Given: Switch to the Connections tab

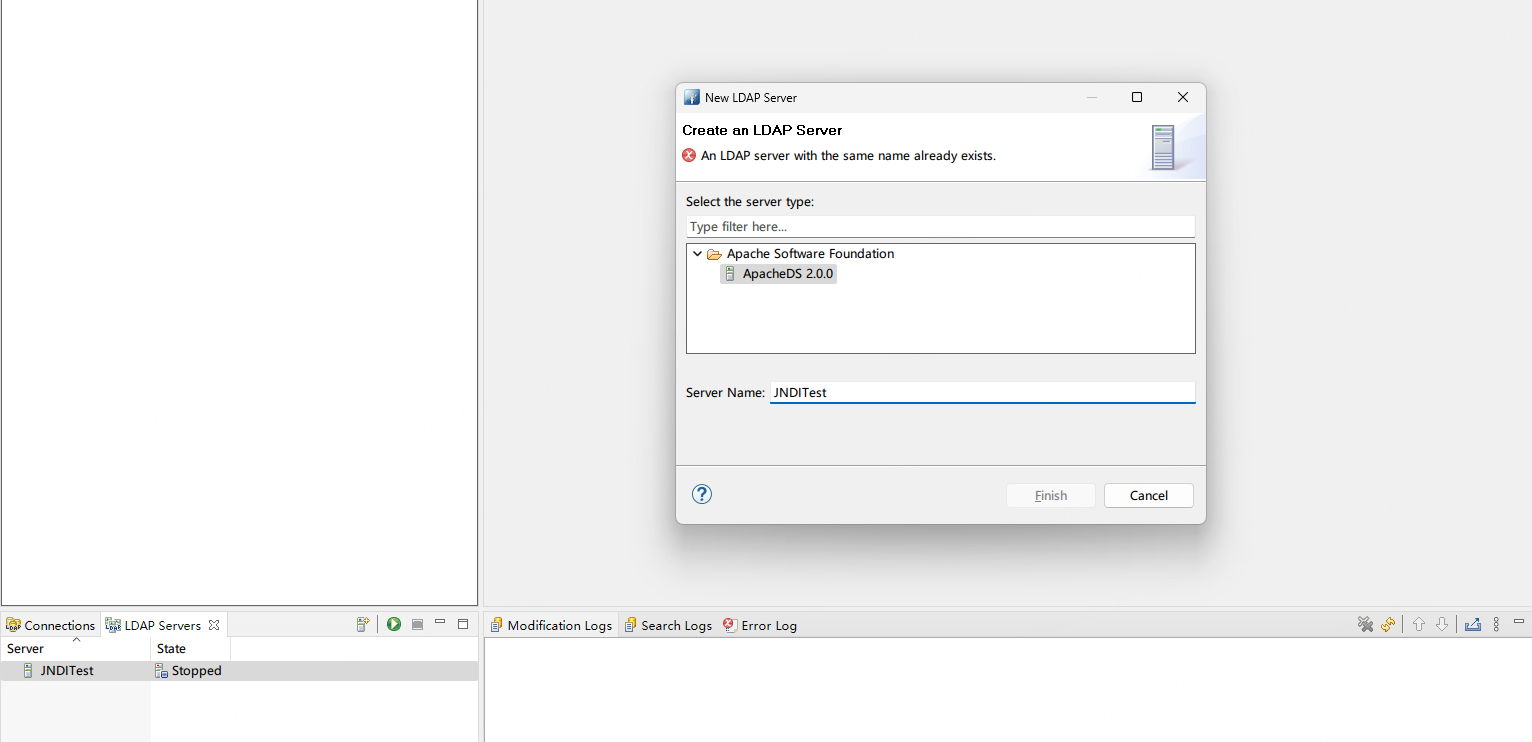Looking at the screenshot, I should tap(50, 625).
